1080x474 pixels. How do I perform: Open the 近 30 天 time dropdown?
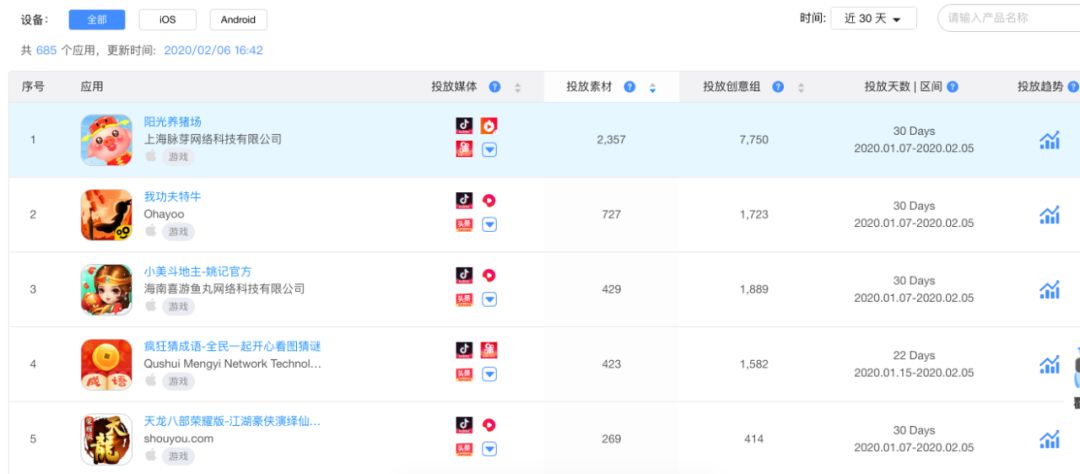point(873,19)
